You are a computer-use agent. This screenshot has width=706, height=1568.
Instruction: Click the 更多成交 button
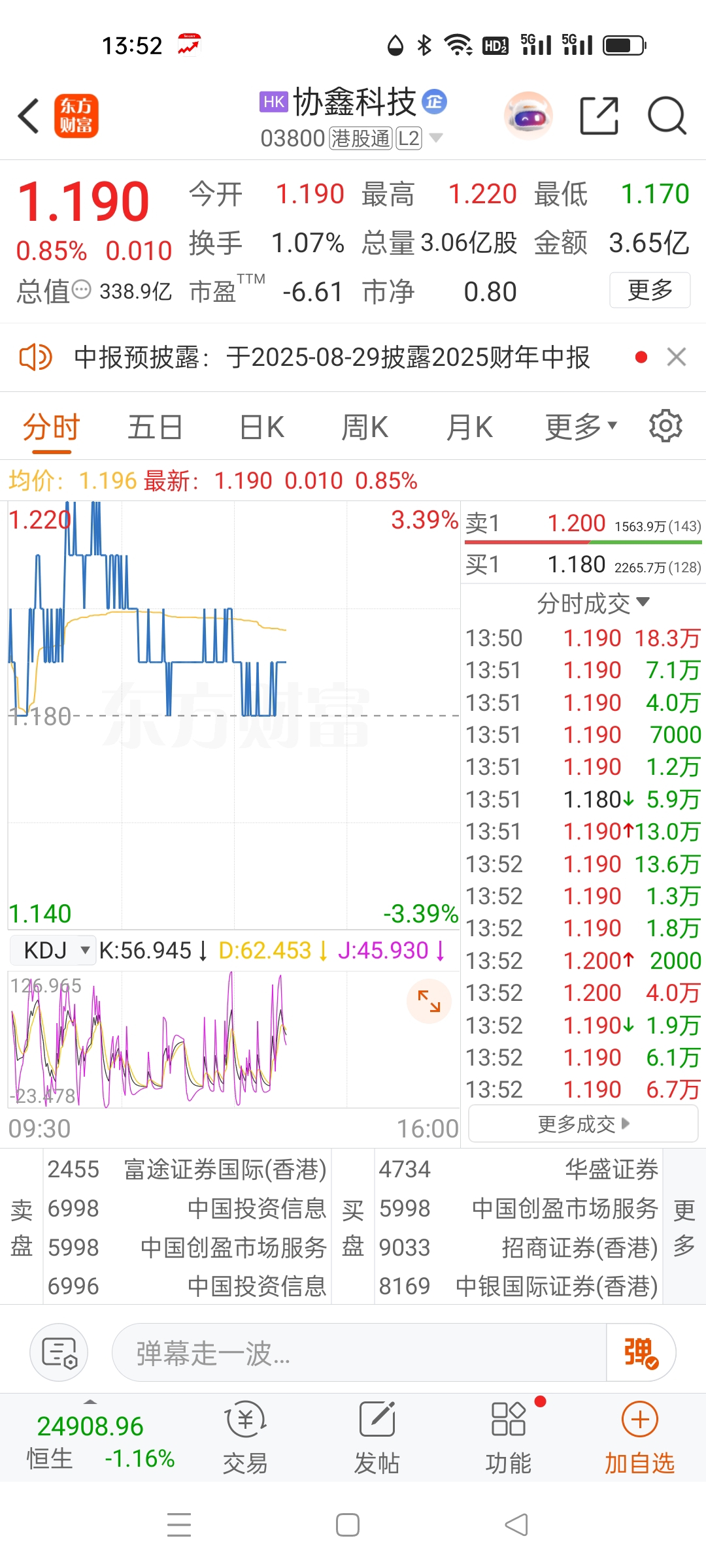click(x=583, y=1124)
